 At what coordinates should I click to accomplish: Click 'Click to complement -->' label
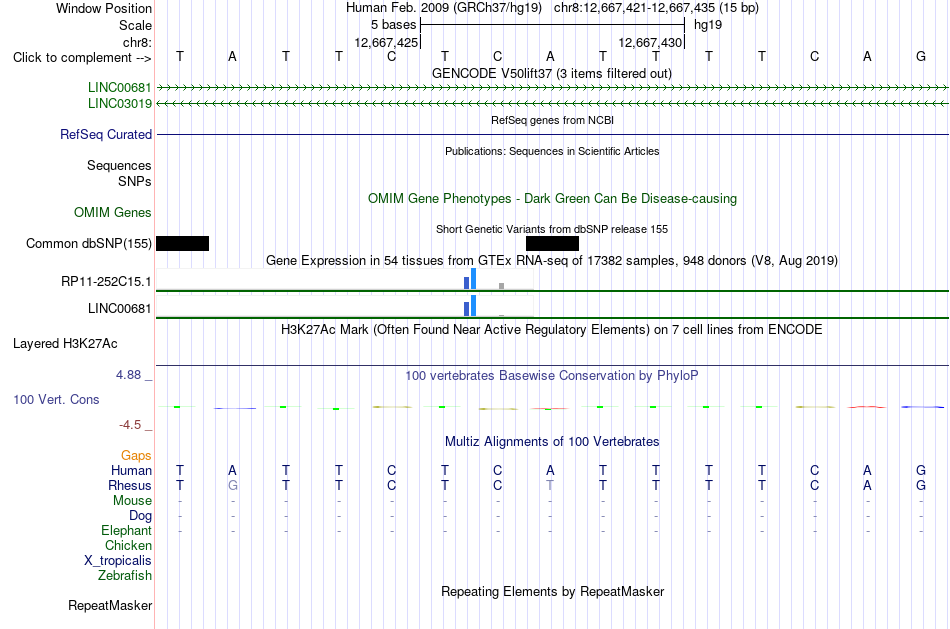pyautogui.click(x=82, y=58)
